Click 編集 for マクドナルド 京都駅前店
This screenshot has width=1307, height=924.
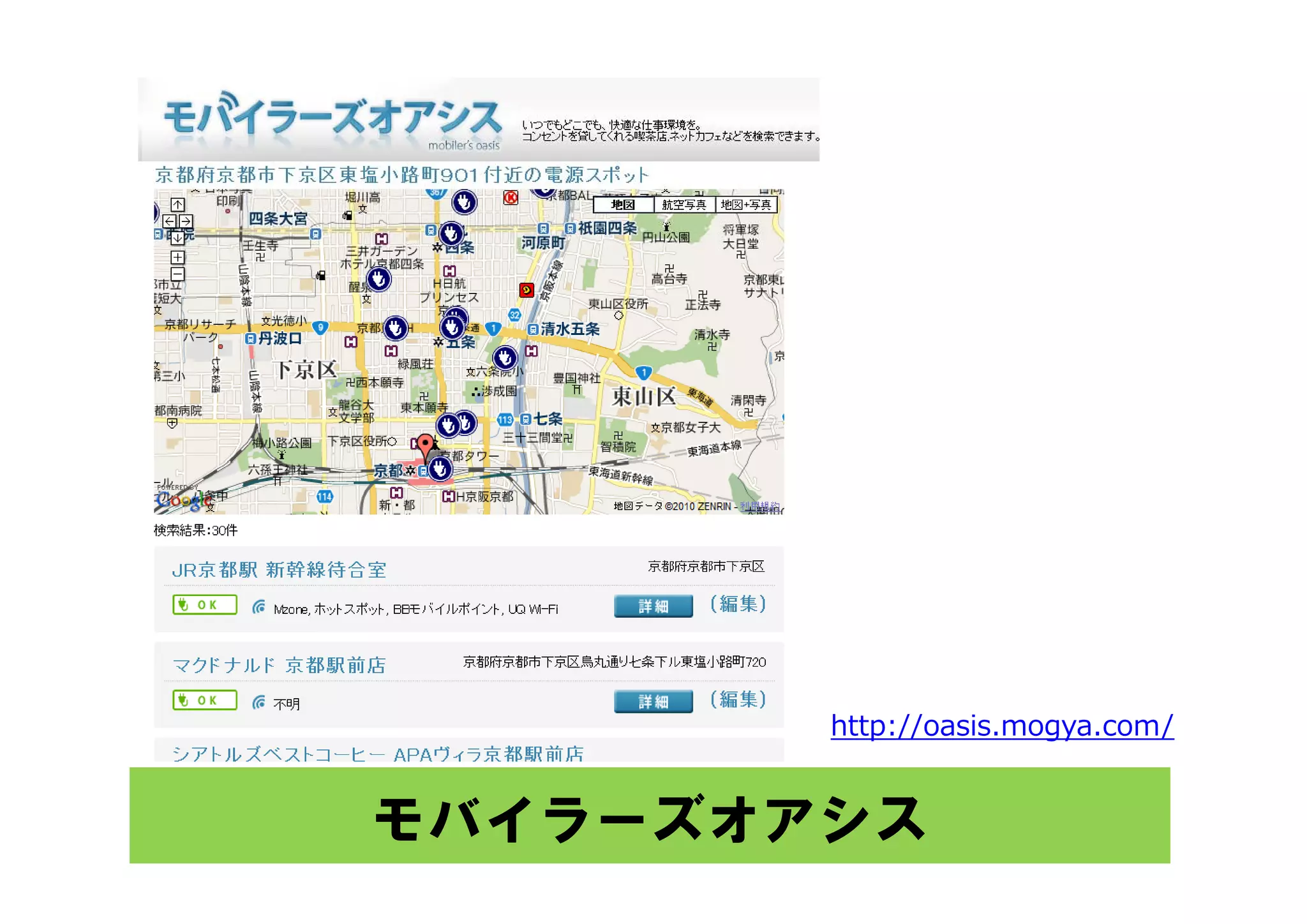[x=738, y=699]
